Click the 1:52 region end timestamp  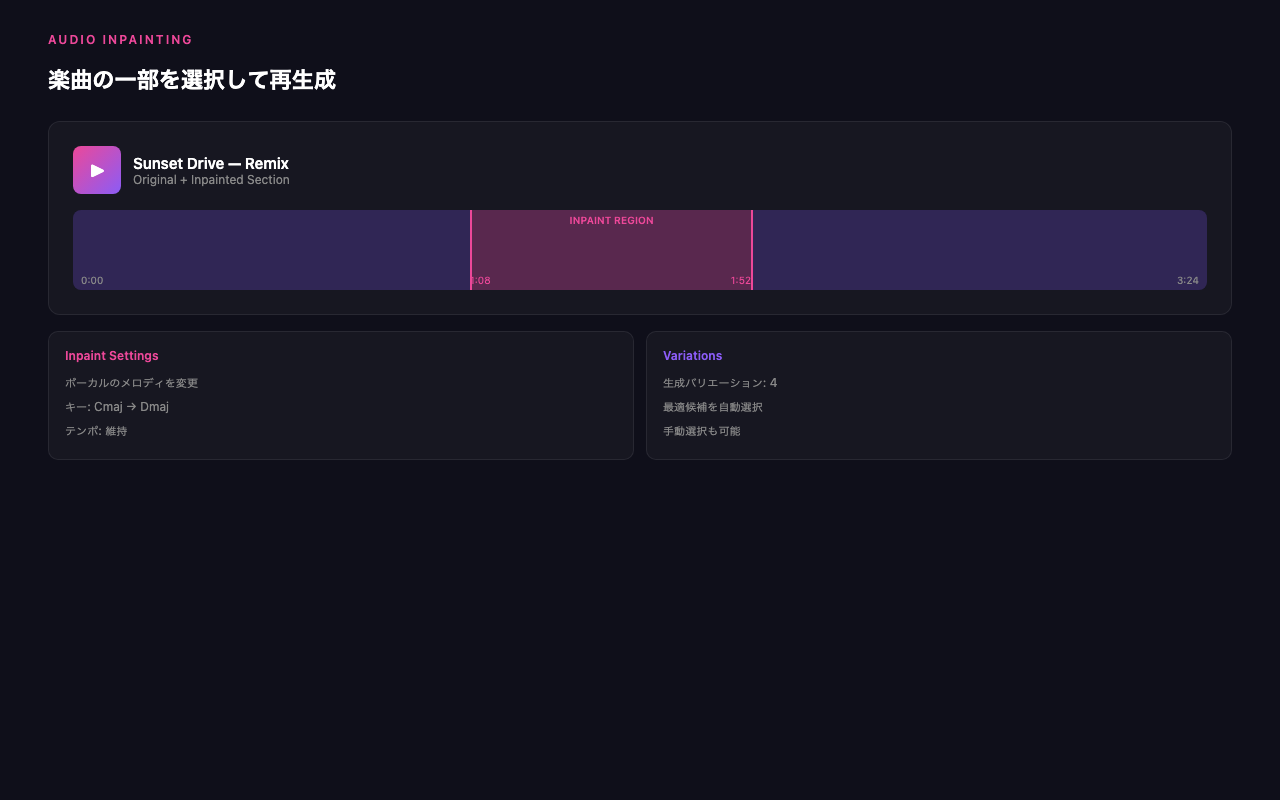pos(740,281)
